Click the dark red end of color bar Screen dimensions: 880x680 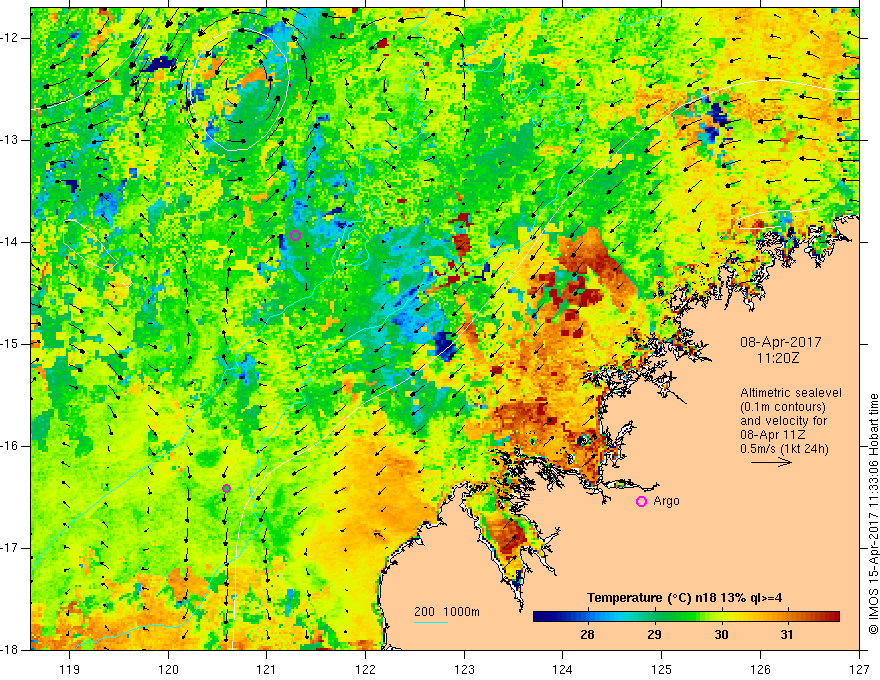tap(833, 617)
